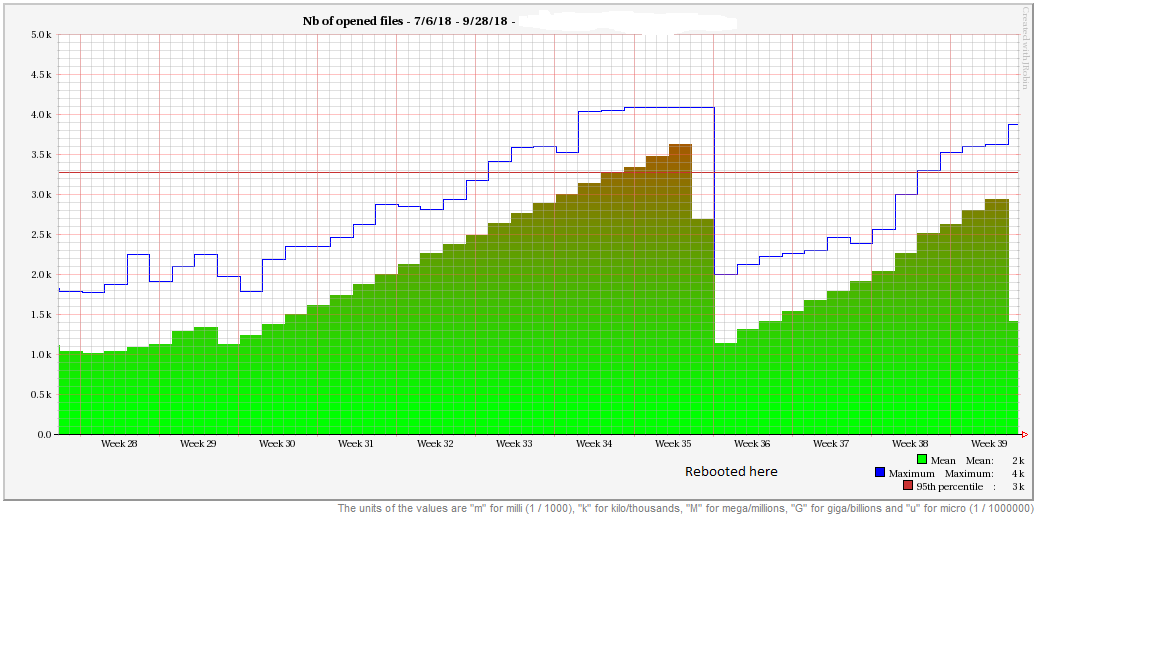Click the green Mean legend swatch
The height and width of the screenshot is (648, 1152).
coord(922,460)
